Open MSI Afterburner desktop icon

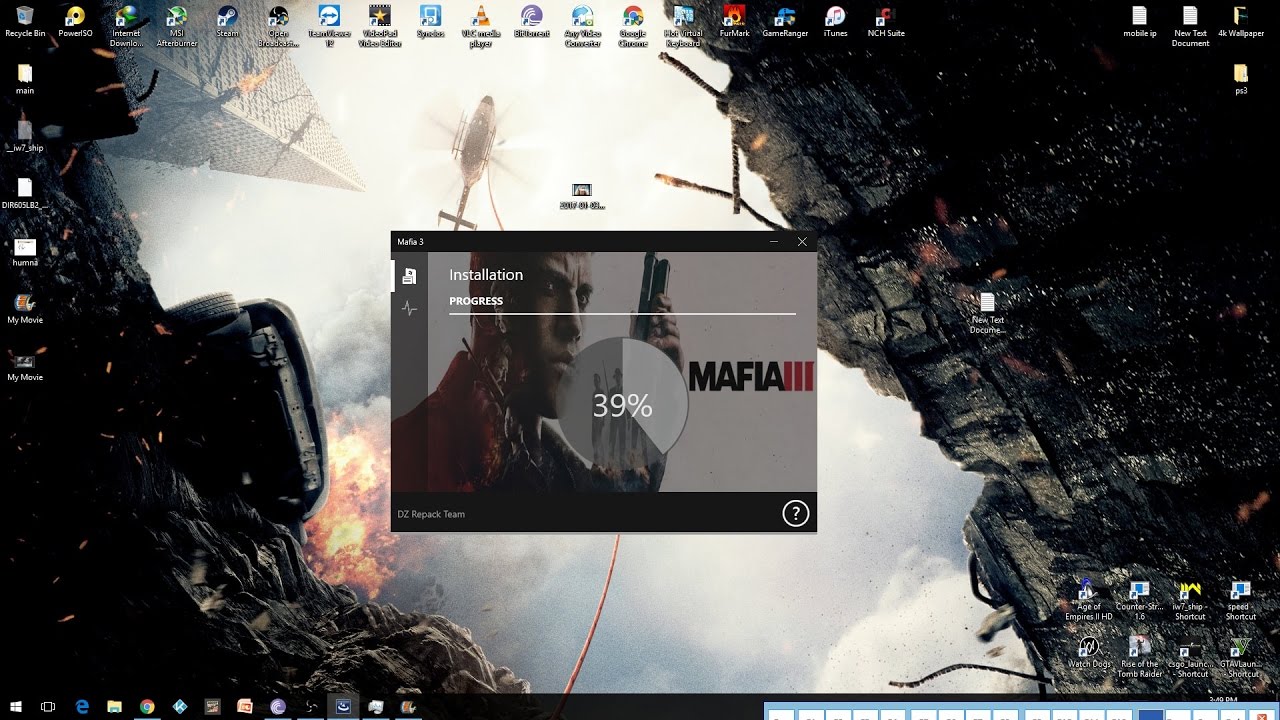(x=177, y=26)
